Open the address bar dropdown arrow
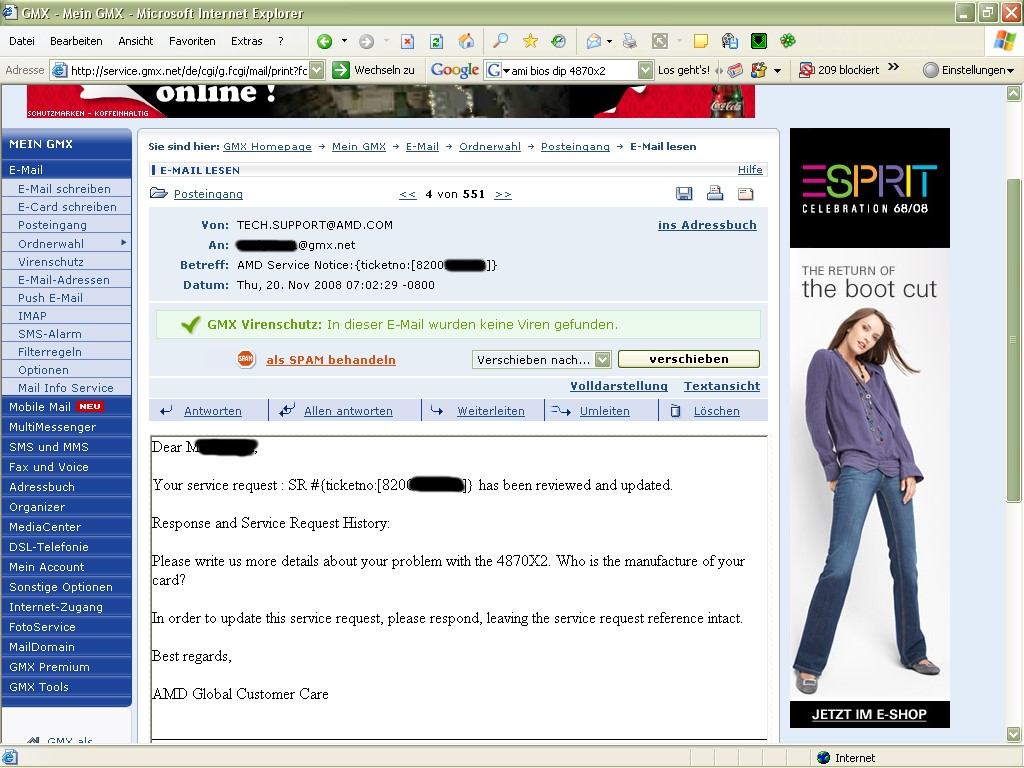The image size is (1024, 768). tap(317, 70)
